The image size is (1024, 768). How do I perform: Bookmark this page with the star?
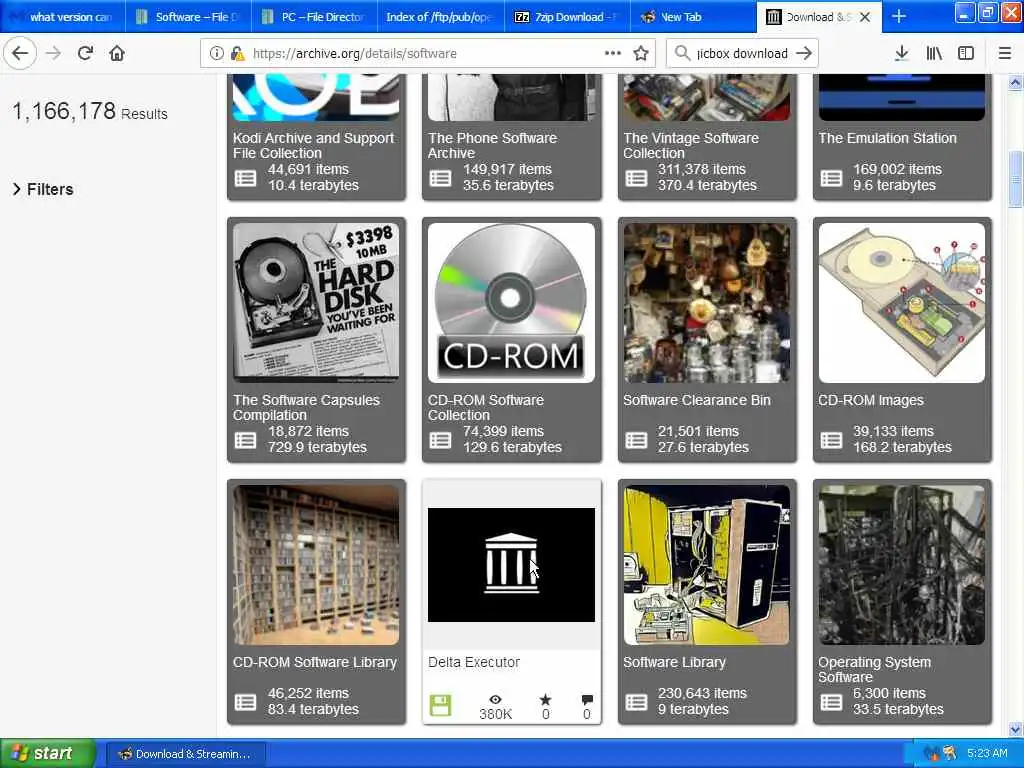pos(641,53)
